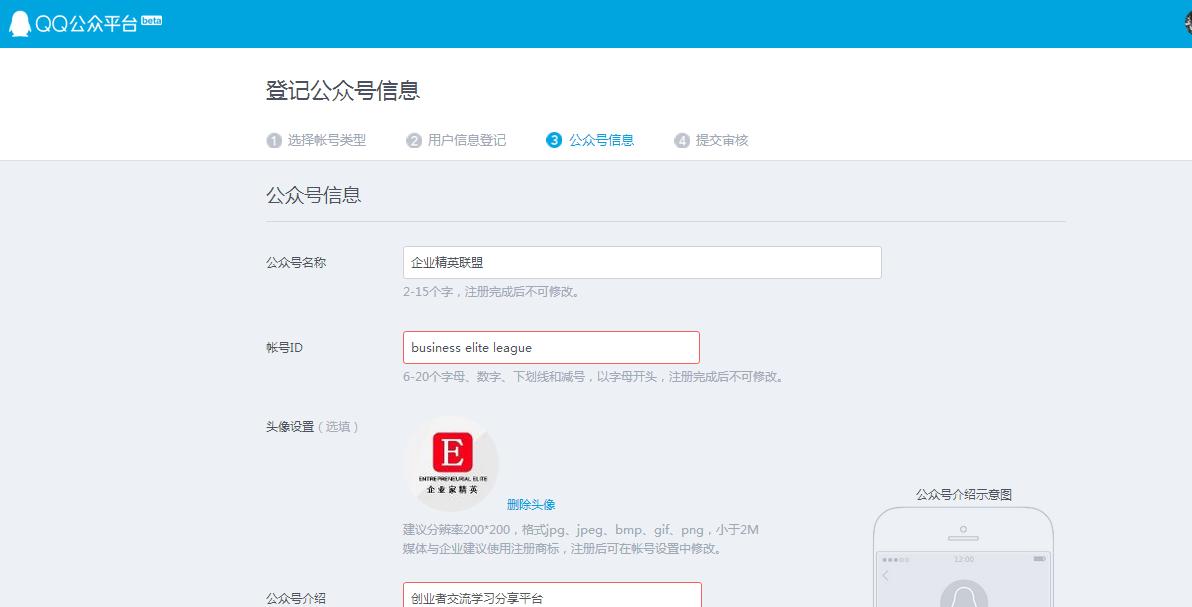Click the beta badge next to QQ公众平台
The height and width of the screenshot is (607, 1192).
151,19
